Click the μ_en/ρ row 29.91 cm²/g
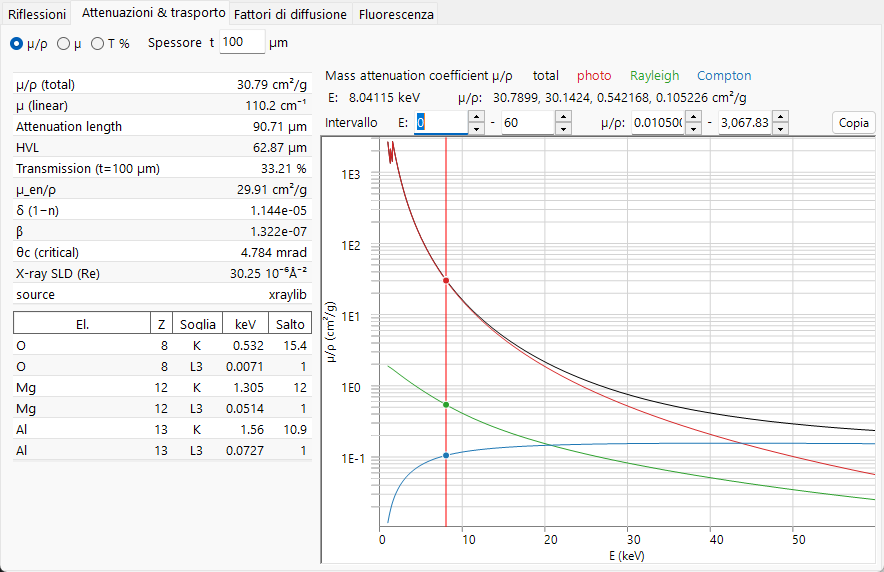884x572 pixels. click(x=162, y=189)
